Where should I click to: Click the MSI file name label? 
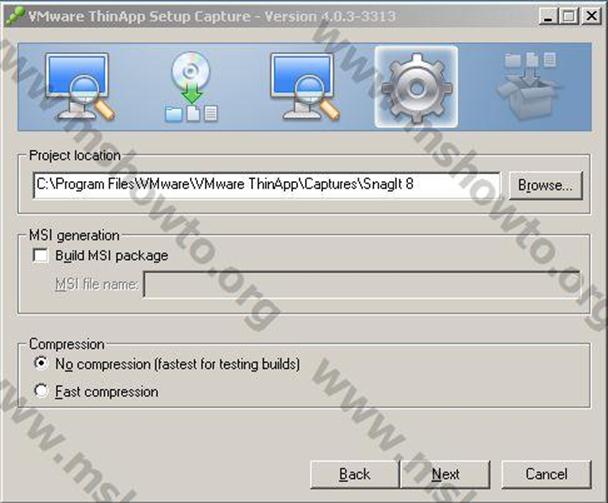coord(96,284)
